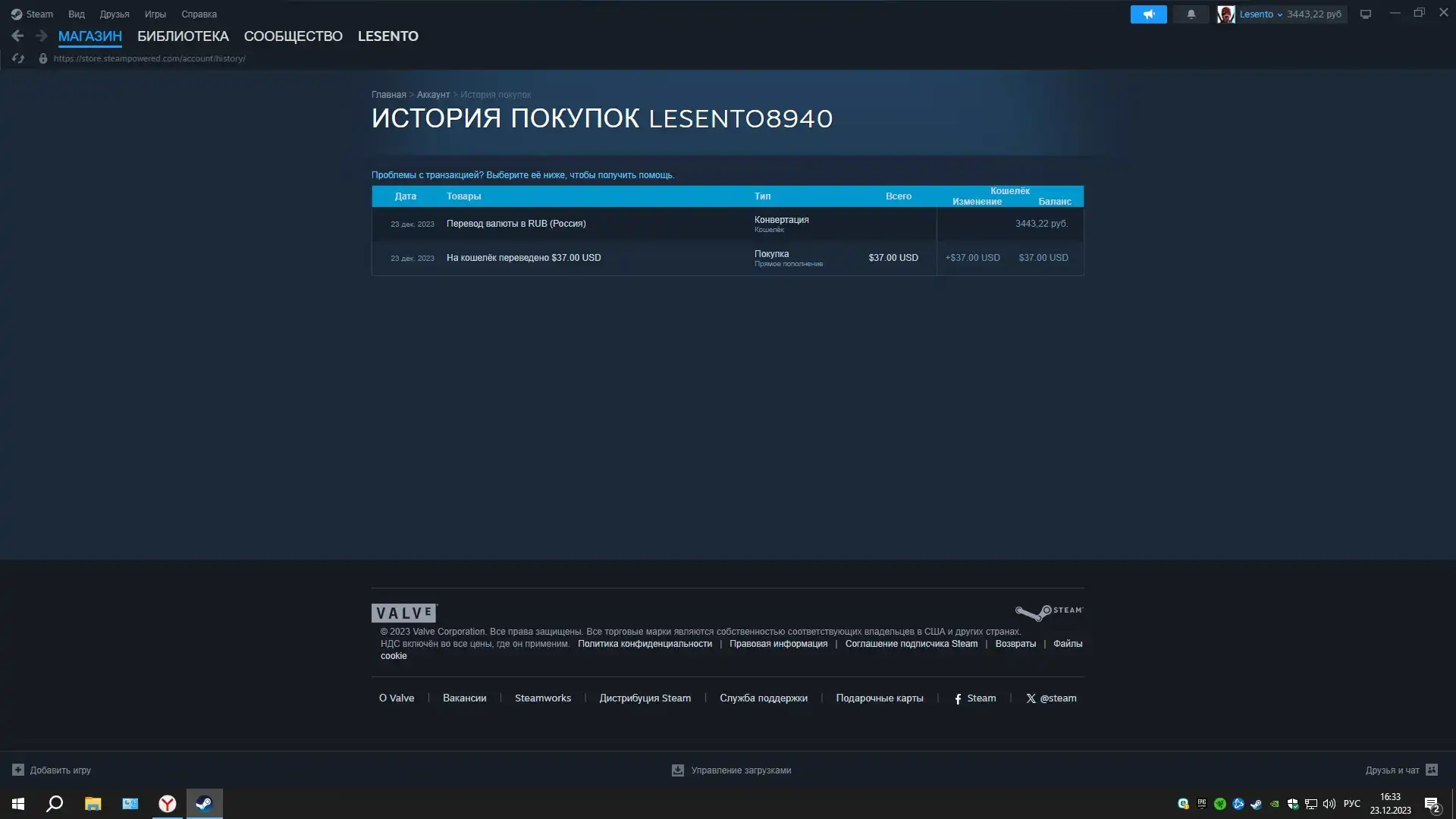Open Steamworks footer link
Image resolution: width=1456 pixels, height=819 pixels.
543,698
